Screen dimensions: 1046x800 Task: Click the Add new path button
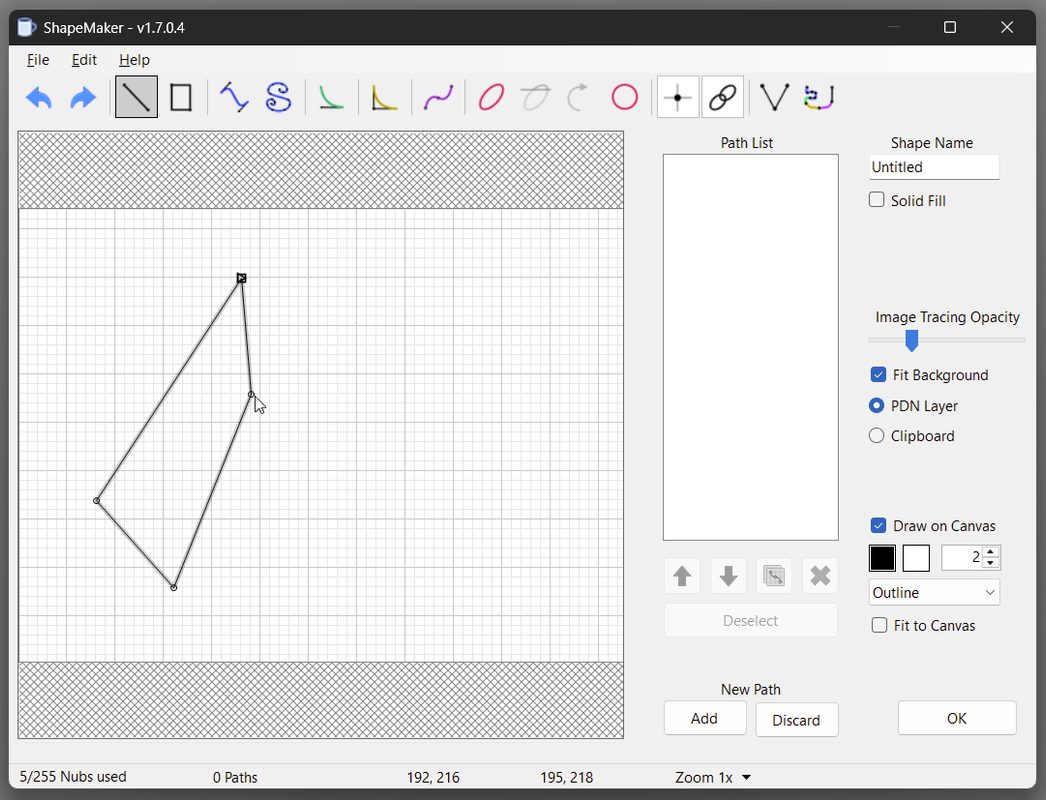704,719
